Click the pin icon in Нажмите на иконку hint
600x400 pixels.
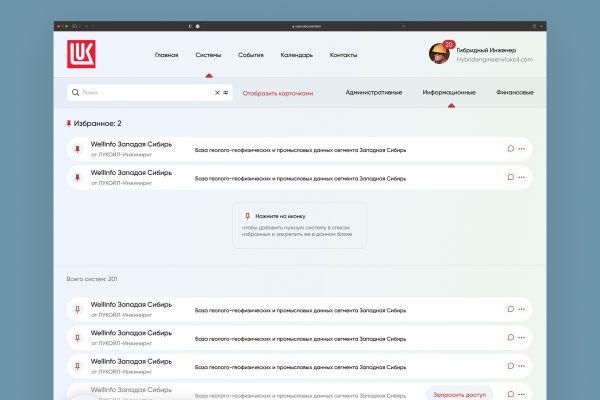[x=247, y=216]
